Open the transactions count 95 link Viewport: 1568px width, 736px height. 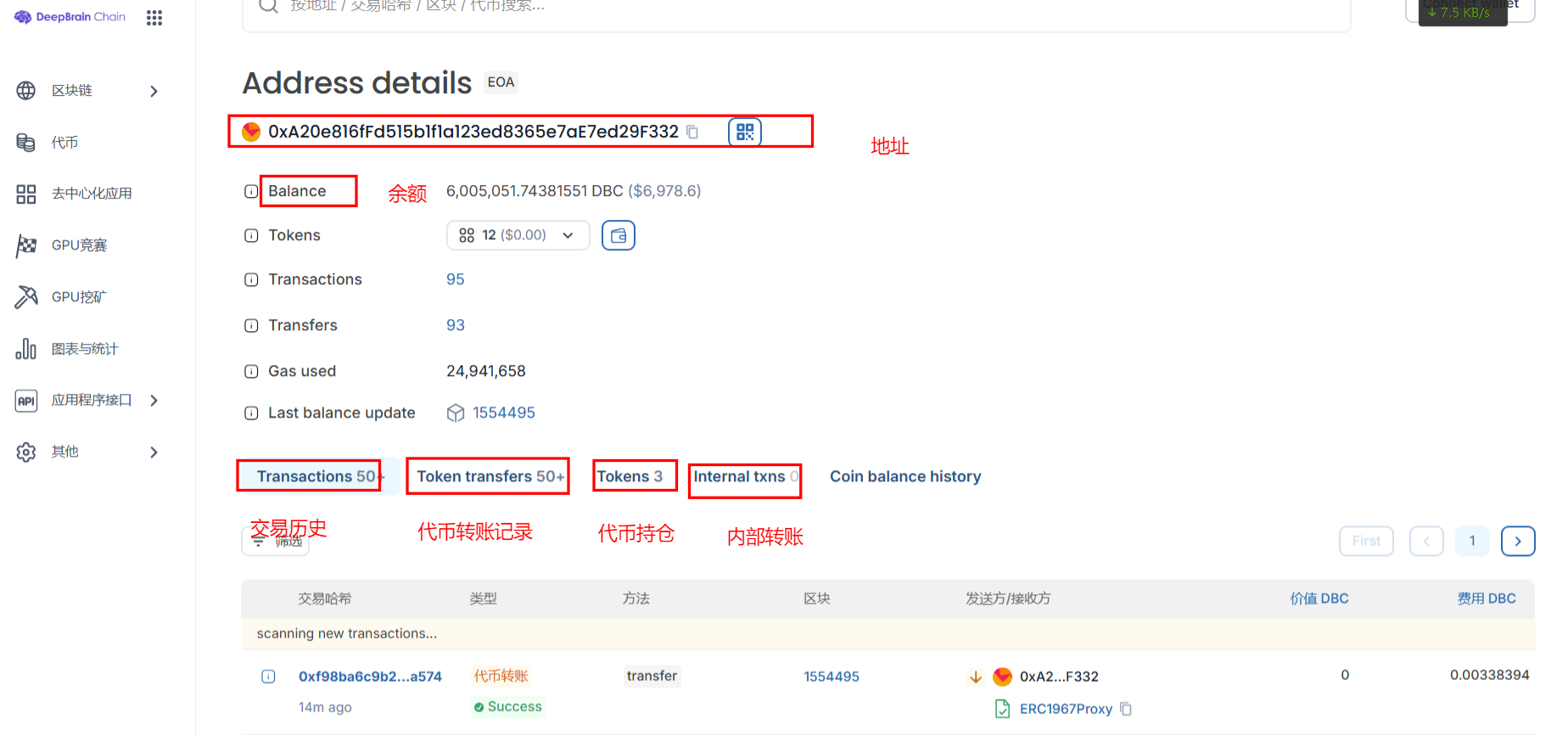pyautogui.click(x=456, y=279)
